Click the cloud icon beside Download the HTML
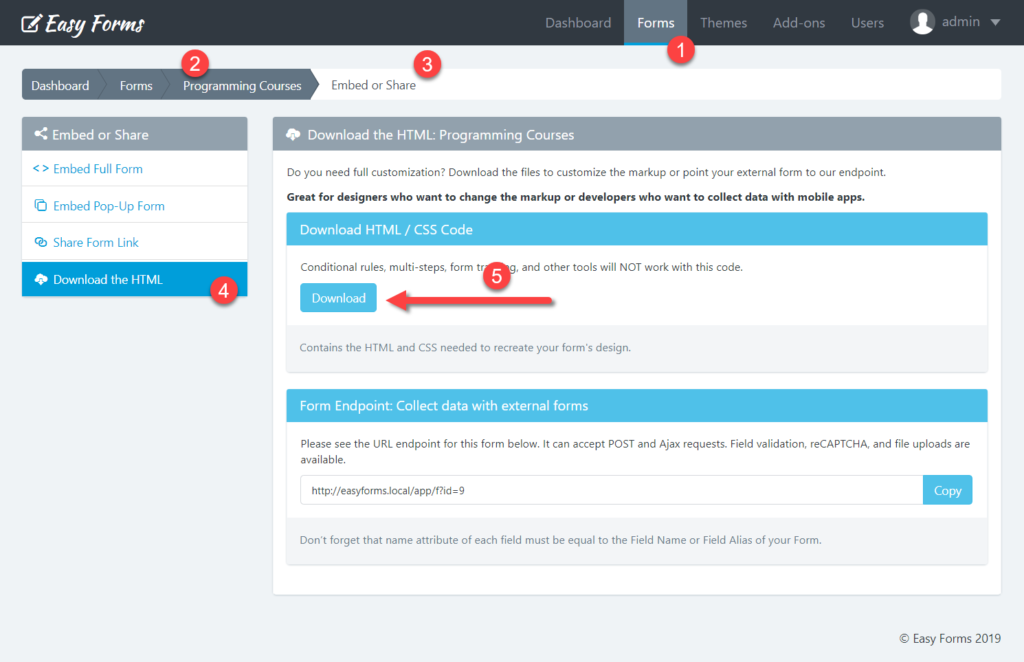This screenshot has width=1024, height=662. tap(41, 280)
